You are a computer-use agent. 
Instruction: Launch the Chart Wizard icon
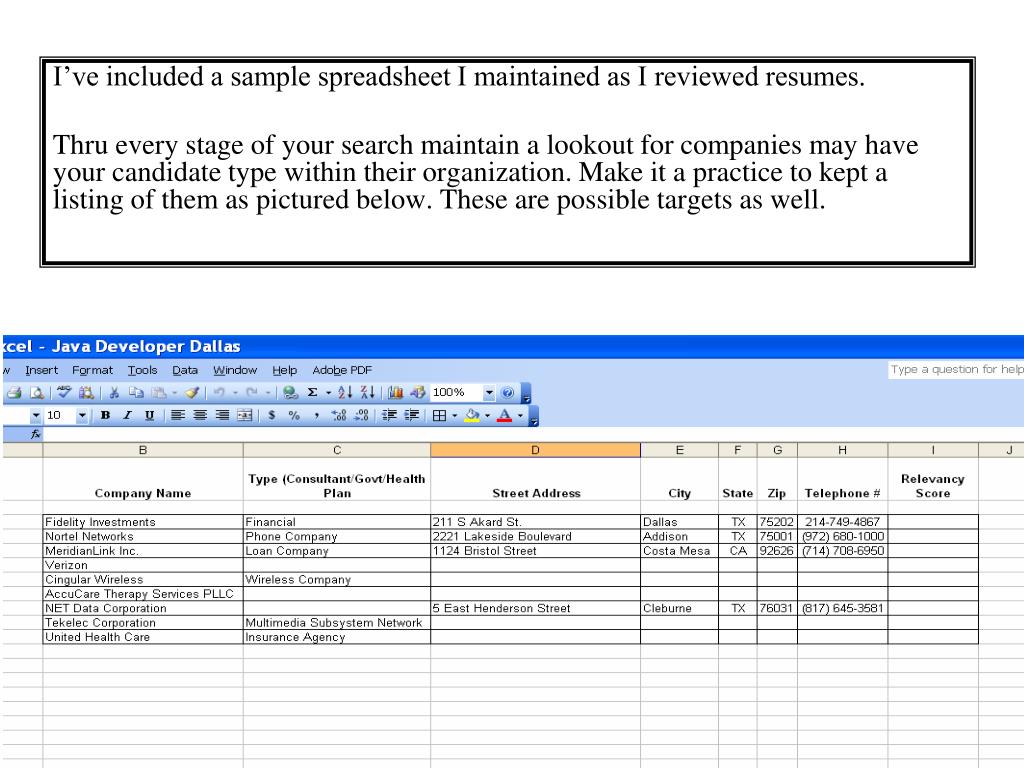(x=395, y=392)
